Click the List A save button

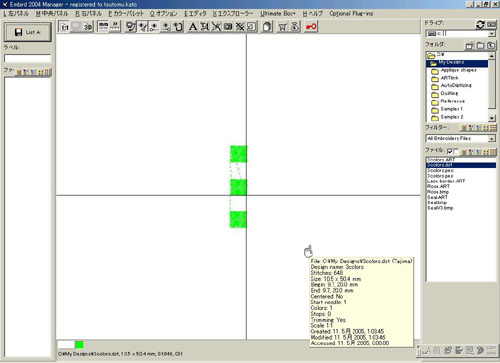click(x=28, y=32)
